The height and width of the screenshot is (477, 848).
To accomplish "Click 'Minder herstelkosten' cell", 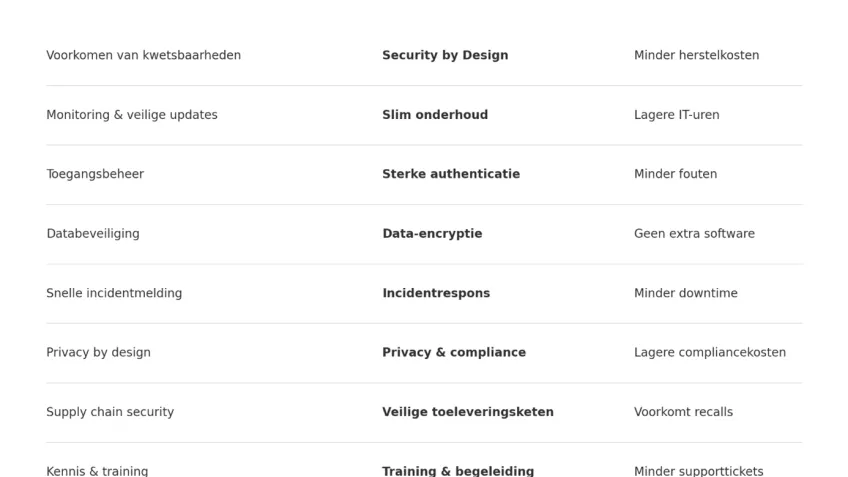I will (696, 55).
